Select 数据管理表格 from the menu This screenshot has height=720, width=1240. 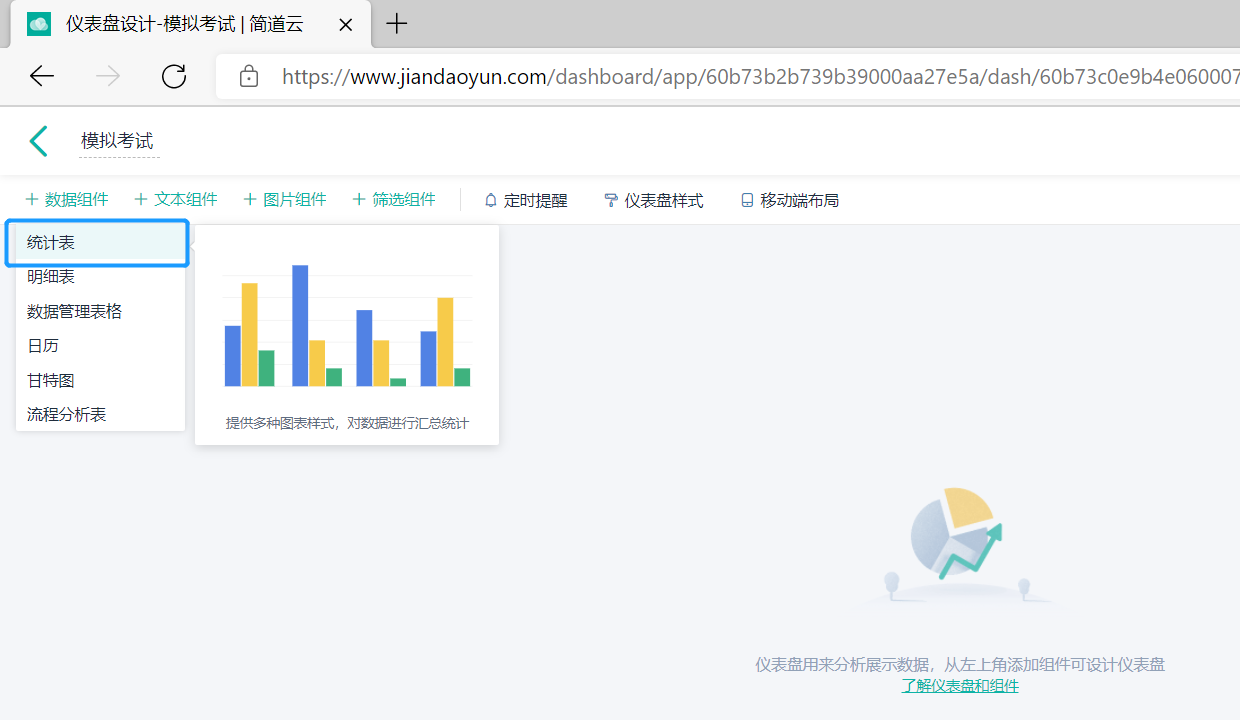[100, 312]
